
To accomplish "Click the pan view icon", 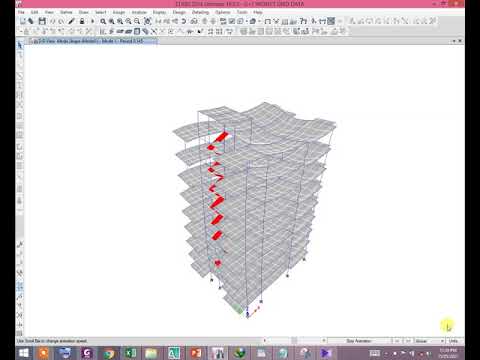I will pos(147,21).
